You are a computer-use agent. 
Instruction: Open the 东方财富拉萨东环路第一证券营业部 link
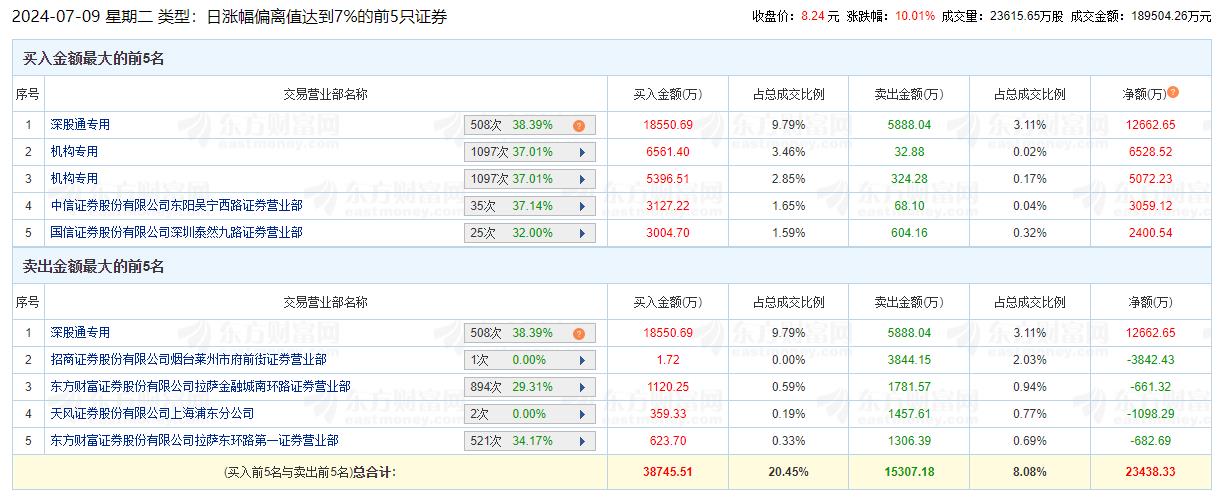[x=194, y=441]
